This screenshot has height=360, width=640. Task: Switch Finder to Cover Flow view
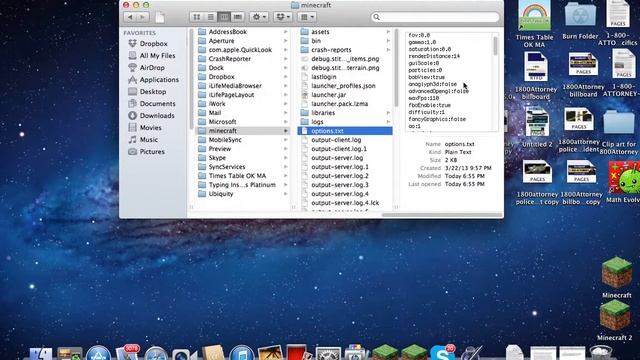tap(238, 17)
